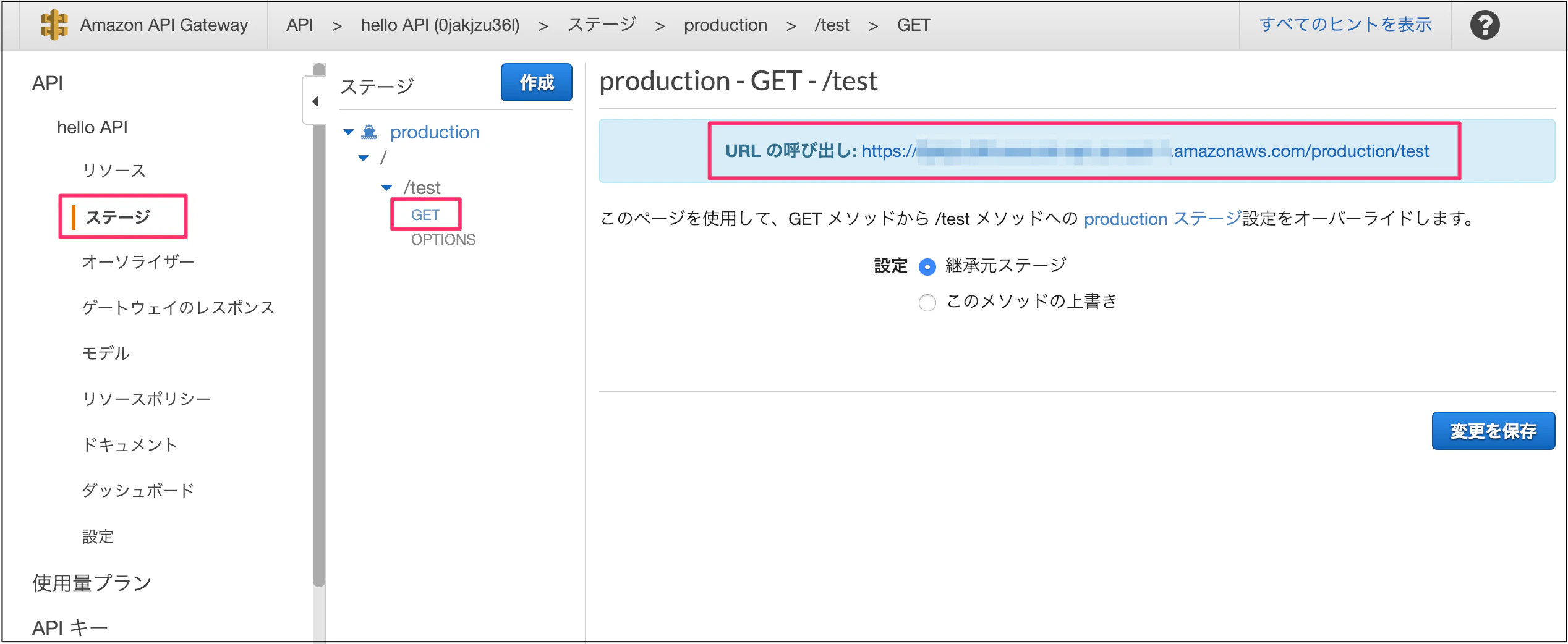Click the 作成 button
The height and width of the screenshot is (644, 1568).
(x=536, y=82)
